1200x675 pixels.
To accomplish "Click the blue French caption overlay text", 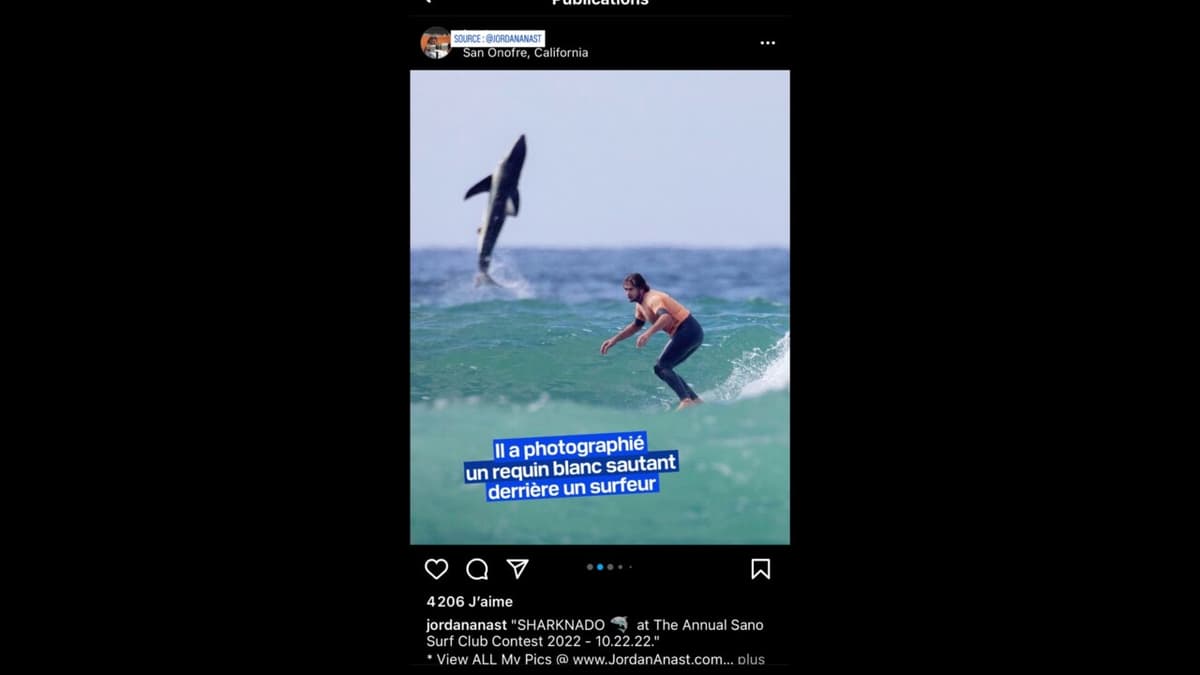I will click(572, 467).
